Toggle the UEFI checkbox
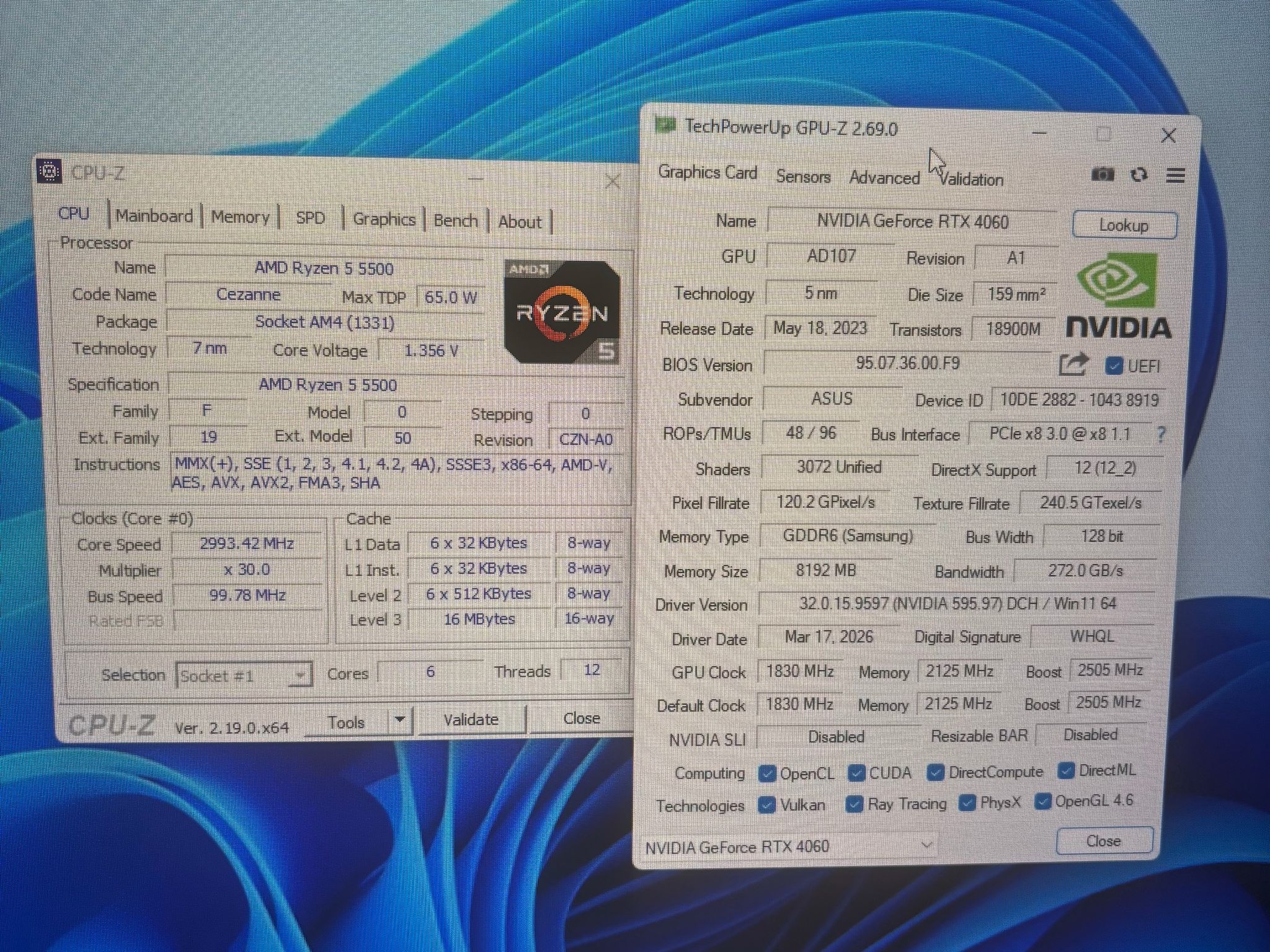This screenshot has width=1270, height=952. tap(1114, 366)
